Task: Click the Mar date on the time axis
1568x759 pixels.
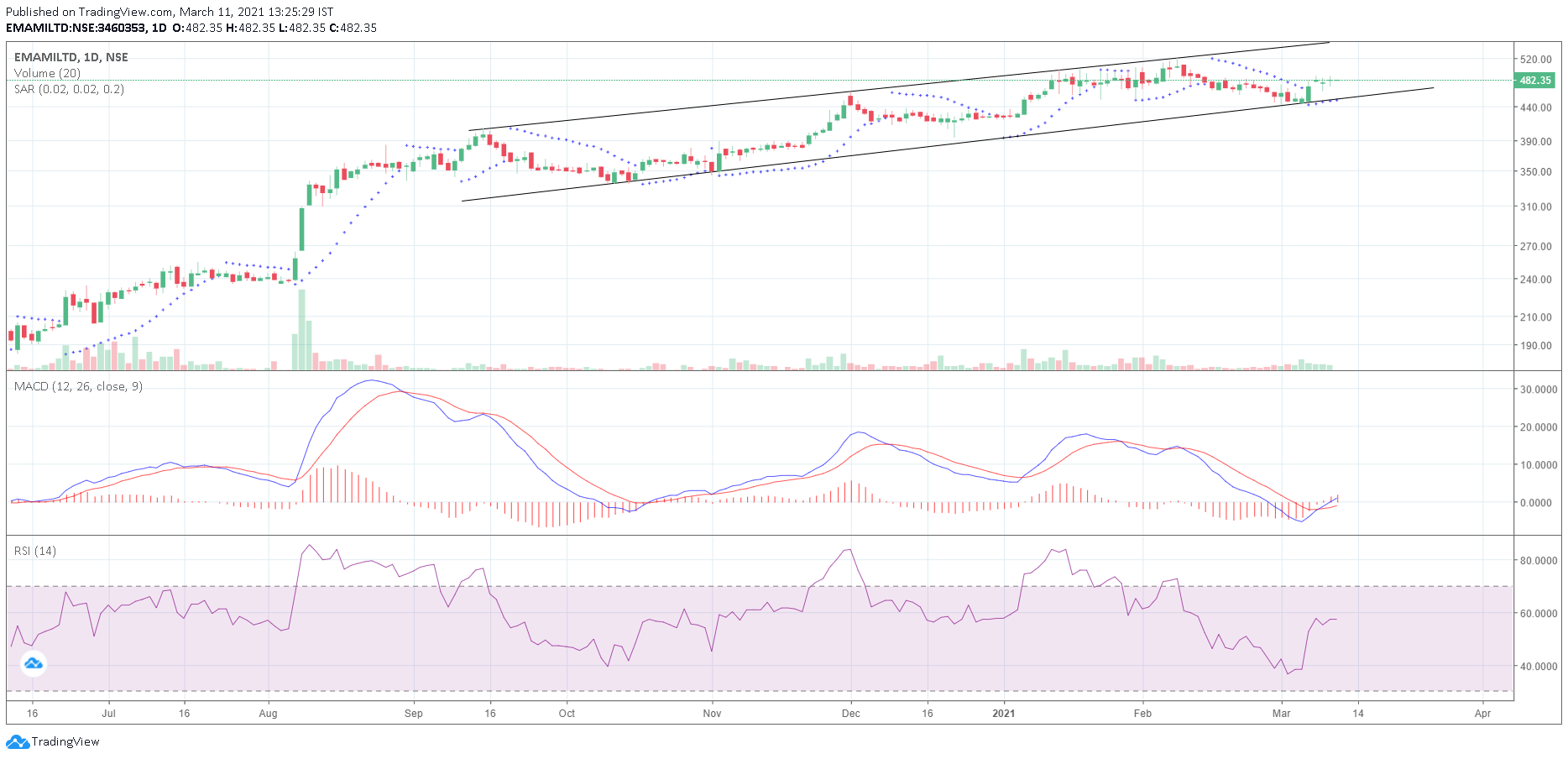Action: pyautogui.click(x=1281, y=714)
